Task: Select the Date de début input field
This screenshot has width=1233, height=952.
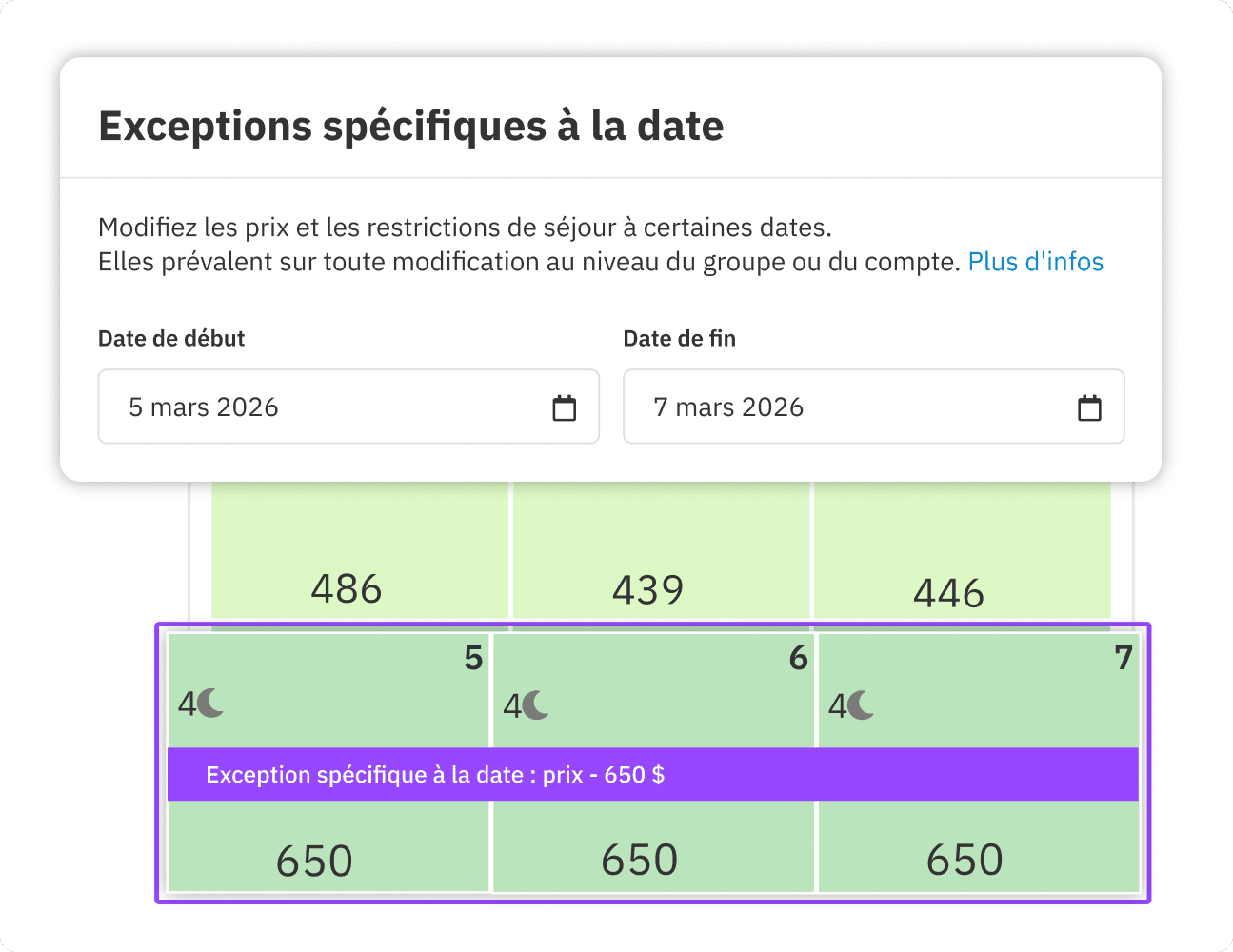Action: coord(286,407)
